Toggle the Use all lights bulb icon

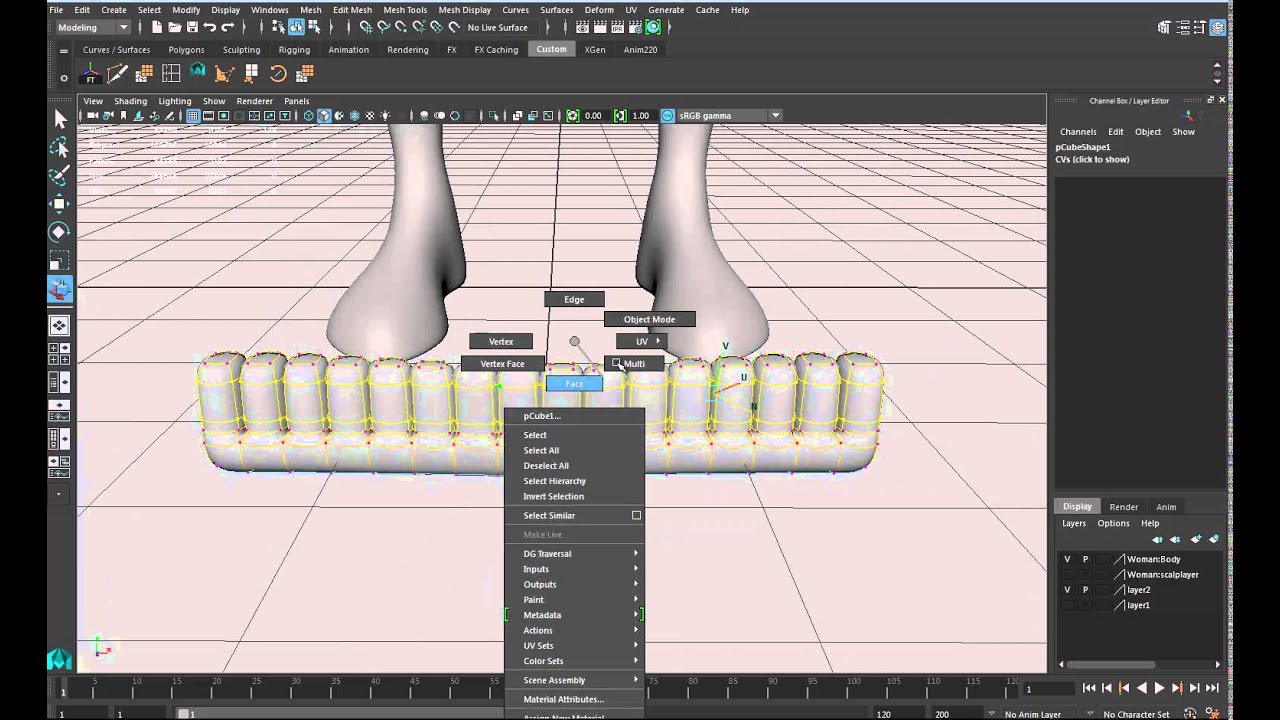(386, 116)
